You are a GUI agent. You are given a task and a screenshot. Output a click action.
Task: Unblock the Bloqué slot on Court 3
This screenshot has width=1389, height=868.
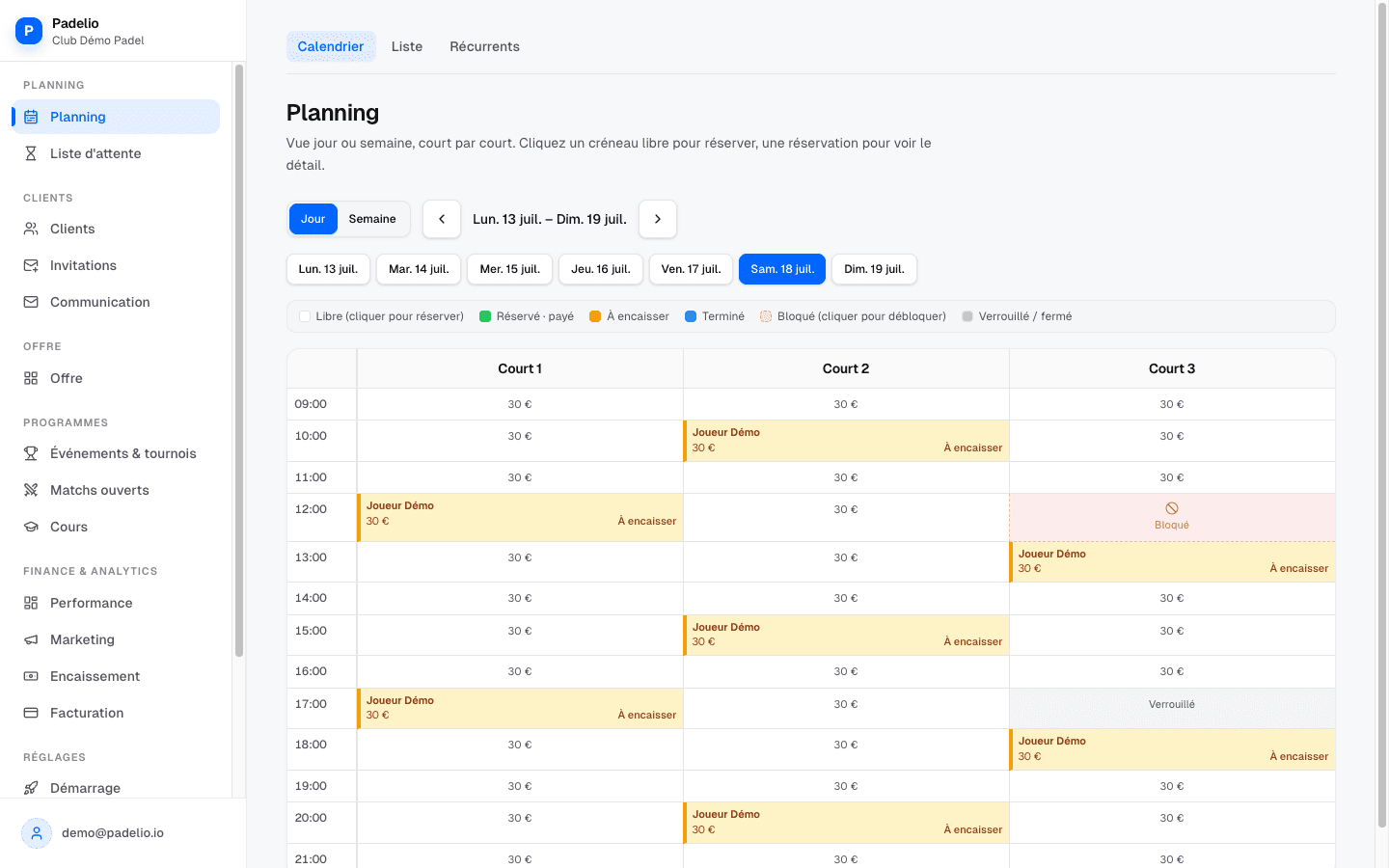coord(1172,517)
